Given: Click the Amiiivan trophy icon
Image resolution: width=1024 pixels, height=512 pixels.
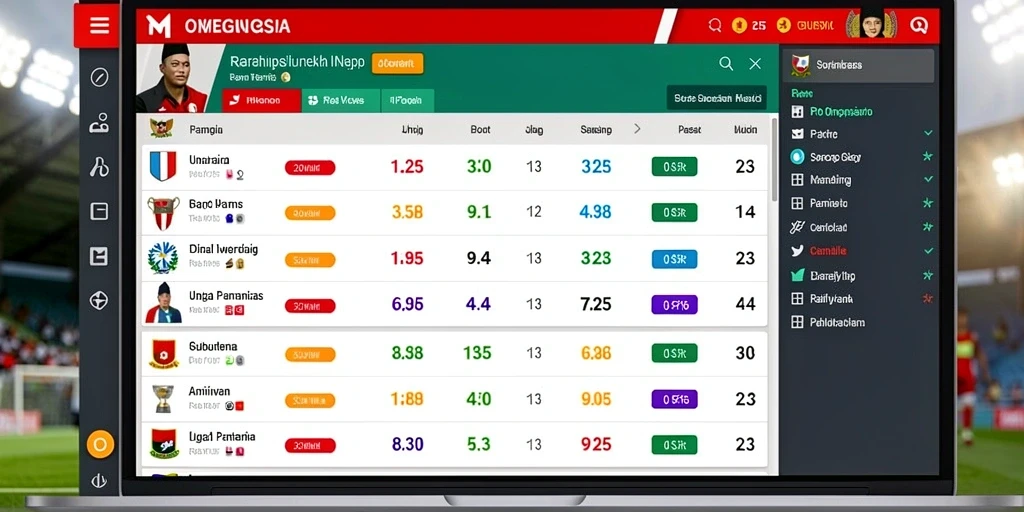Looking at the screenshot, I should pyautogui.click(x=163, y=398).
